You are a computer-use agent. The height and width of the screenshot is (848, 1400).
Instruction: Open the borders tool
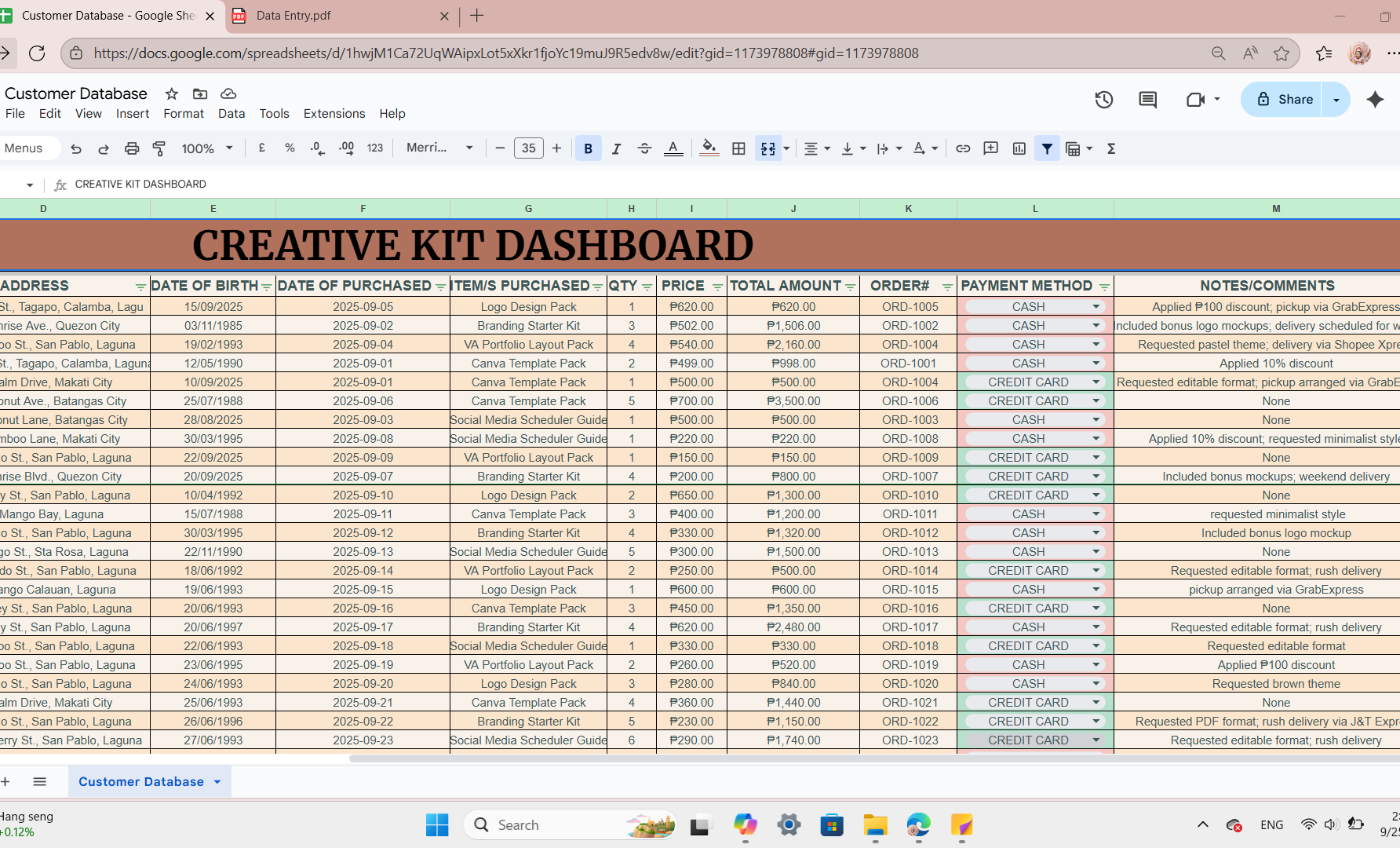pos(738,148)
